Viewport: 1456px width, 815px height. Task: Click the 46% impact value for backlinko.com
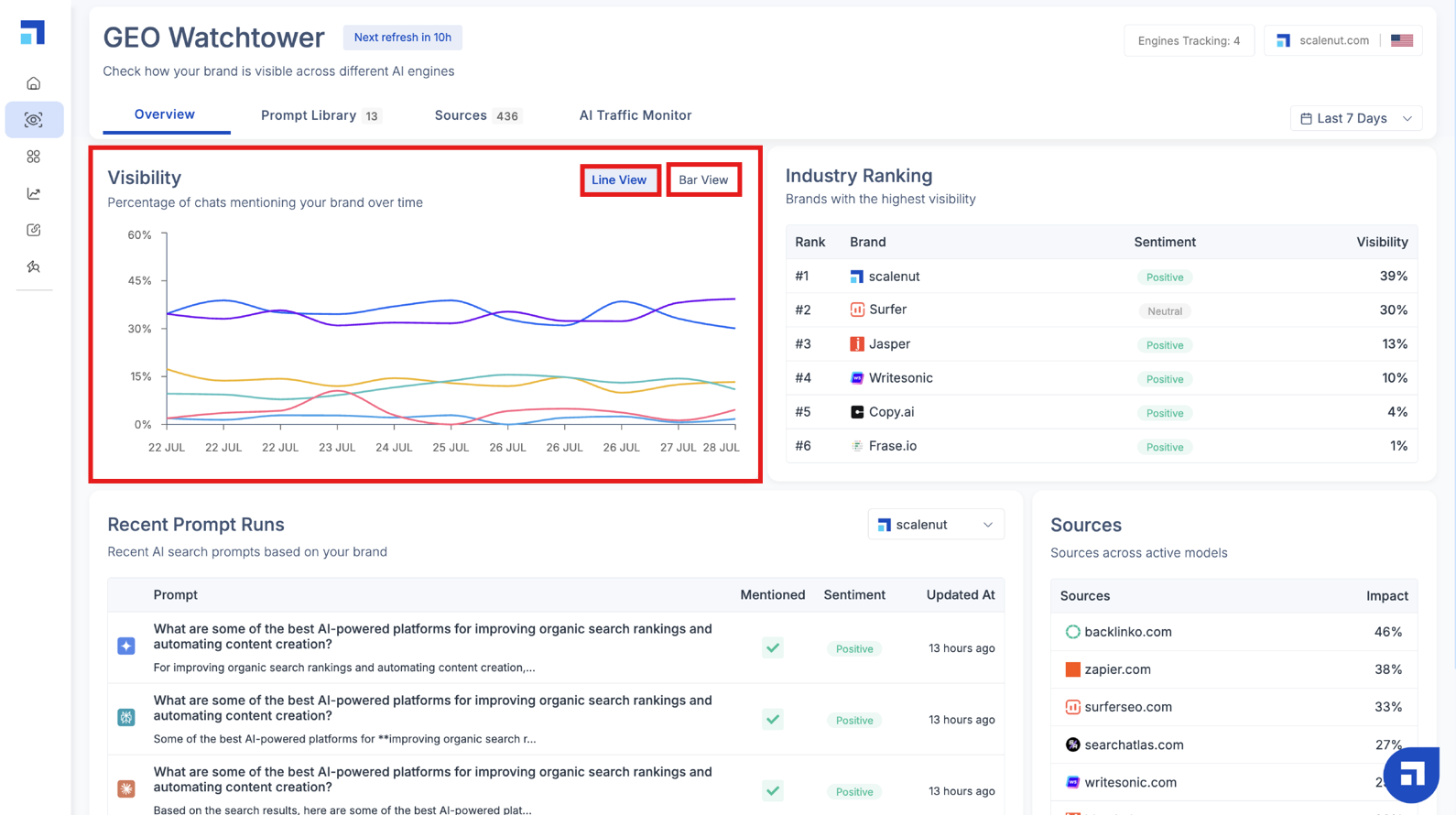(1388, 632)
